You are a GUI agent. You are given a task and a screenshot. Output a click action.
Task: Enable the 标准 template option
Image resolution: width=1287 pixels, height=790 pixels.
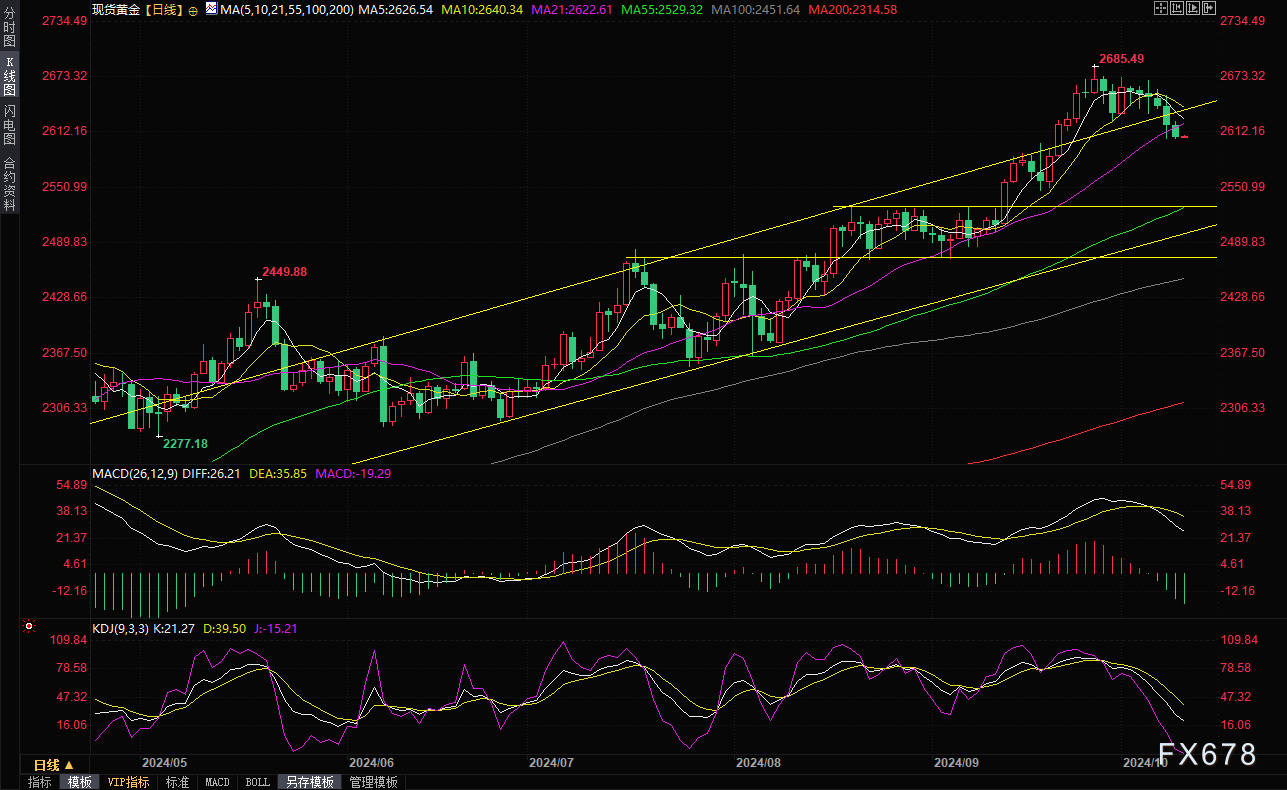[177, 782]
